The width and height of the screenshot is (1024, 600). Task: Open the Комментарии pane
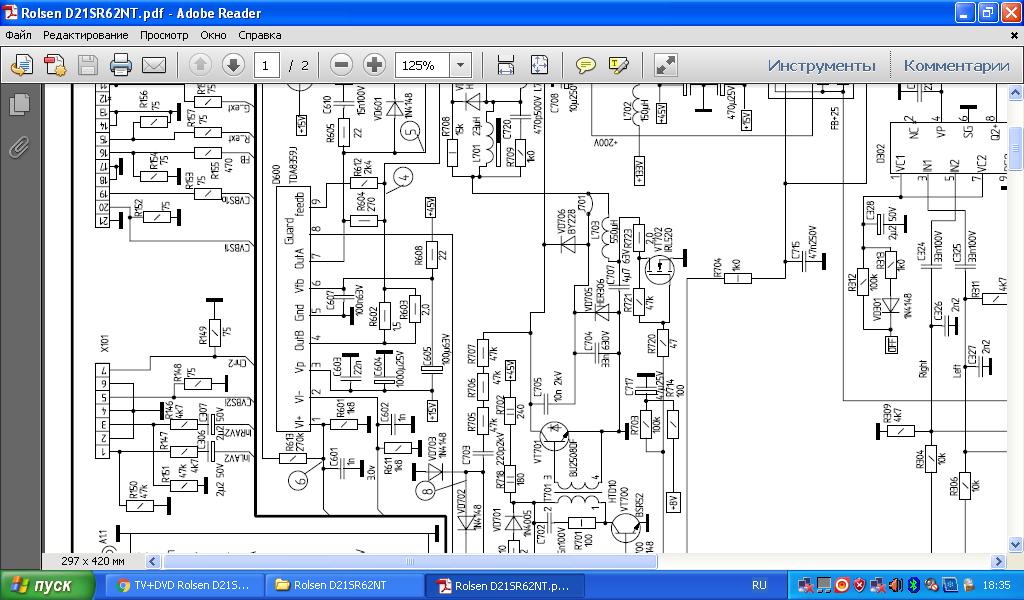[x=956, y=66]
